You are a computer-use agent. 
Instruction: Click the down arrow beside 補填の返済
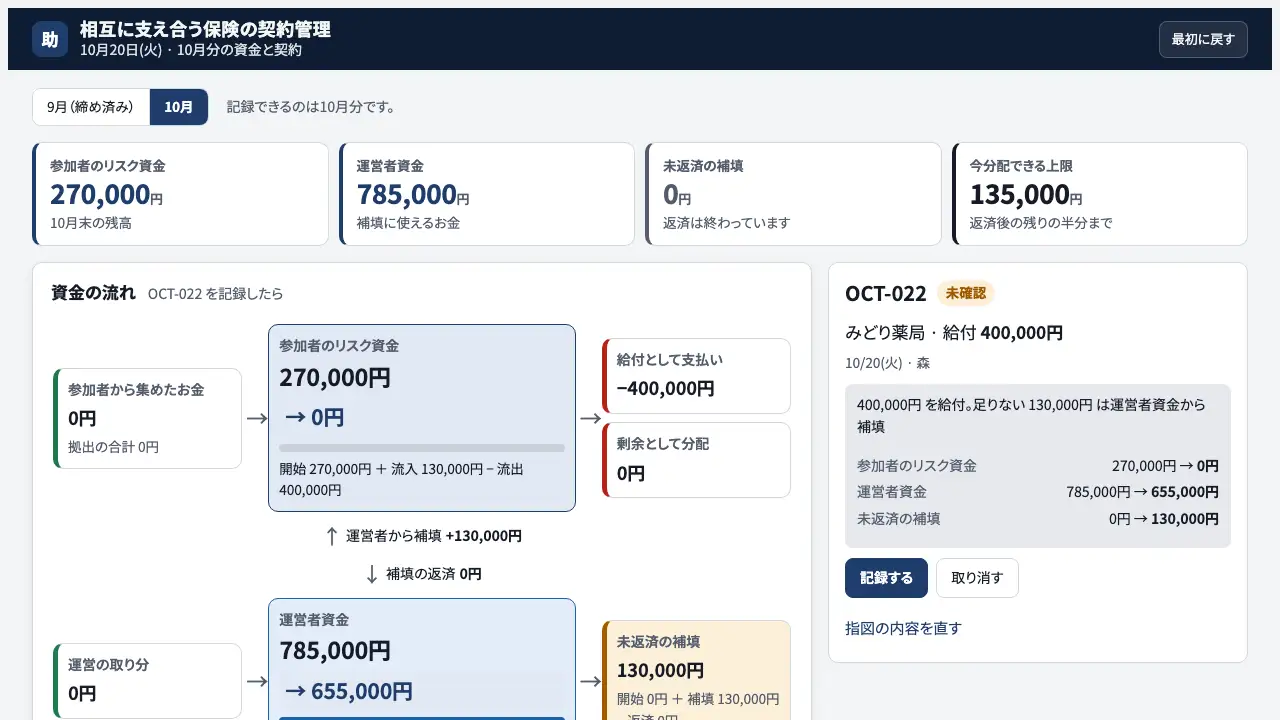(372, 574)
